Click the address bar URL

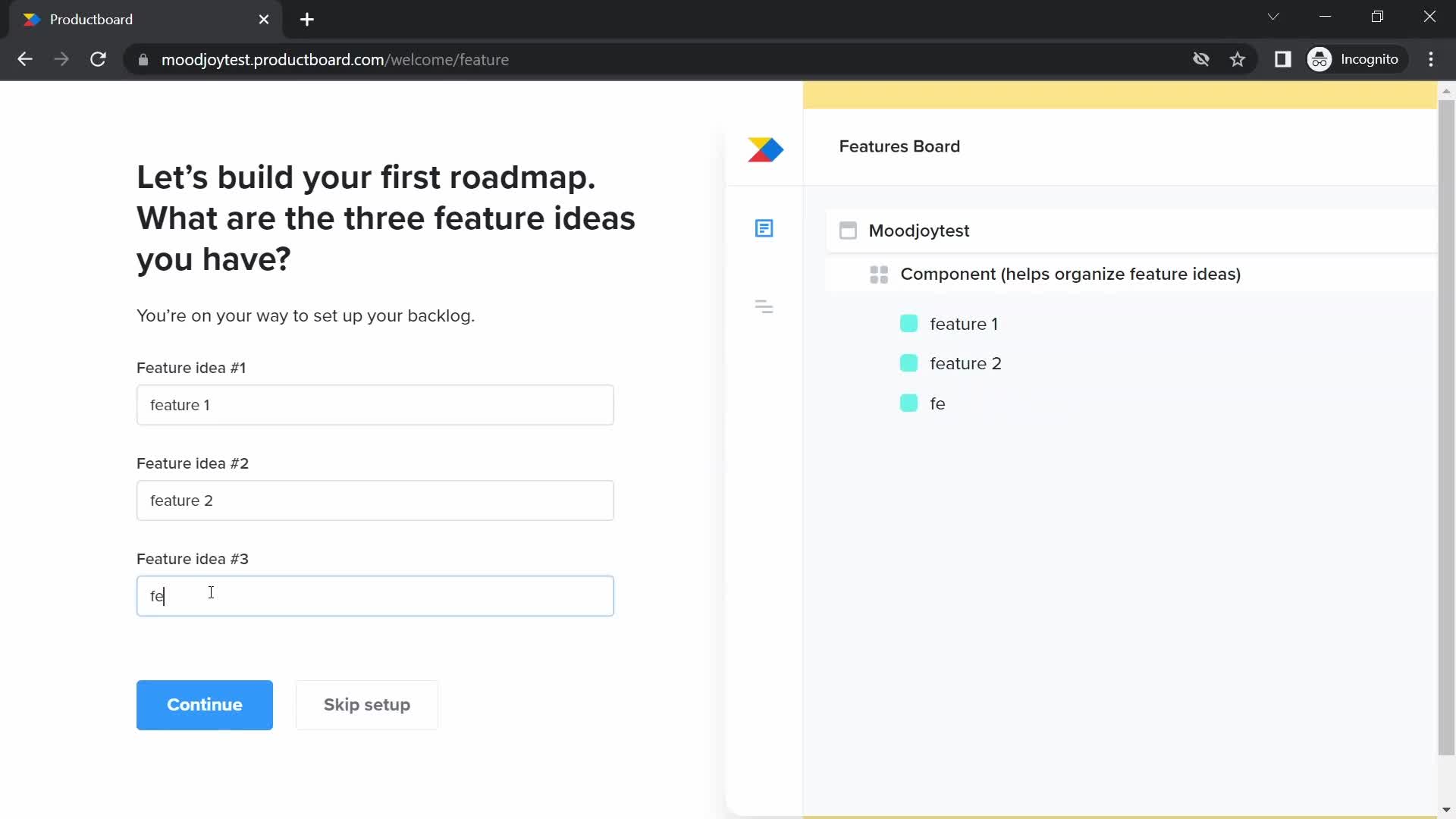(335, 59)
